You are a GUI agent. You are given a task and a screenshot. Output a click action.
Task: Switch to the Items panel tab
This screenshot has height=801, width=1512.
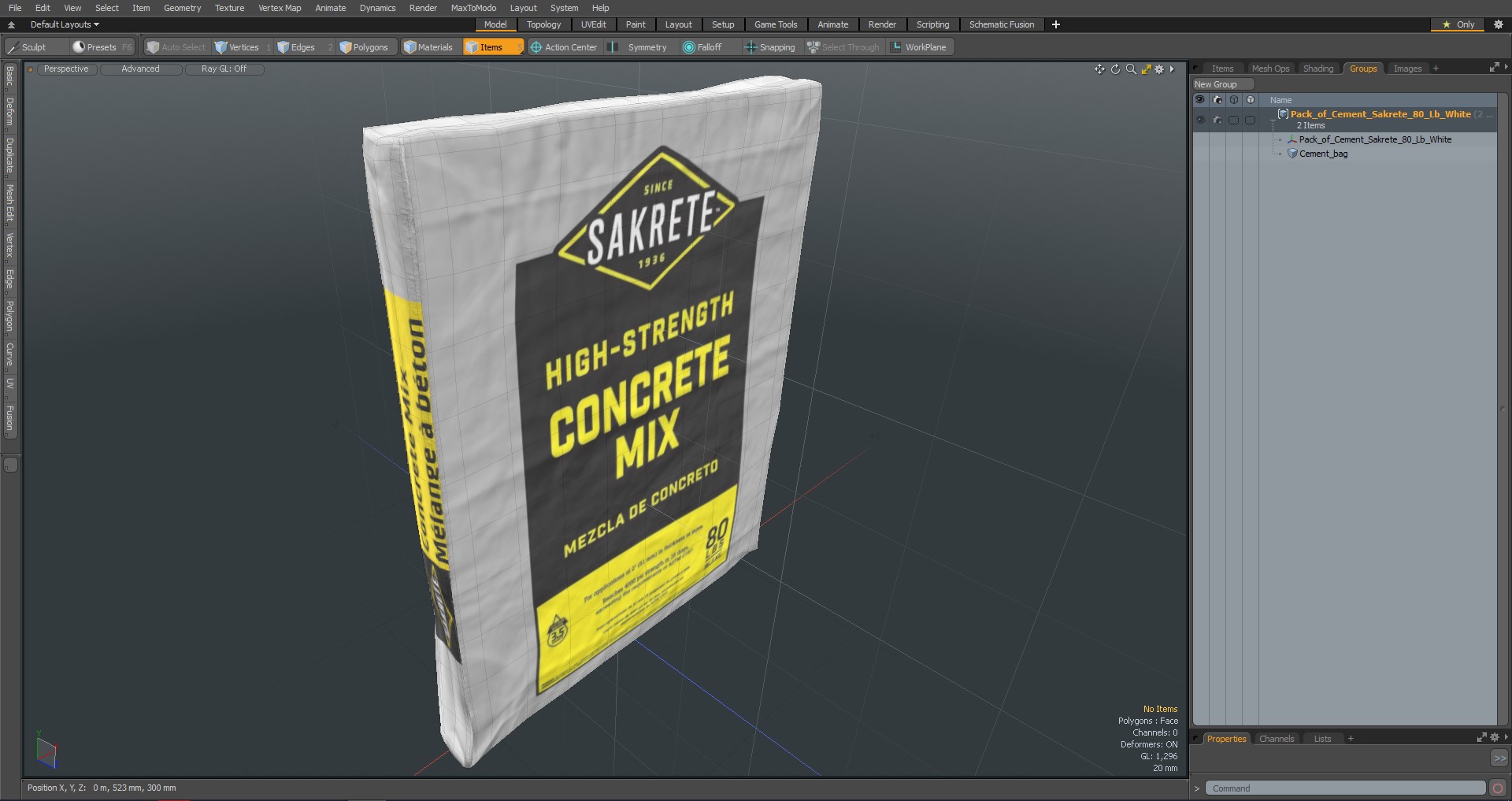(1222, 69)
